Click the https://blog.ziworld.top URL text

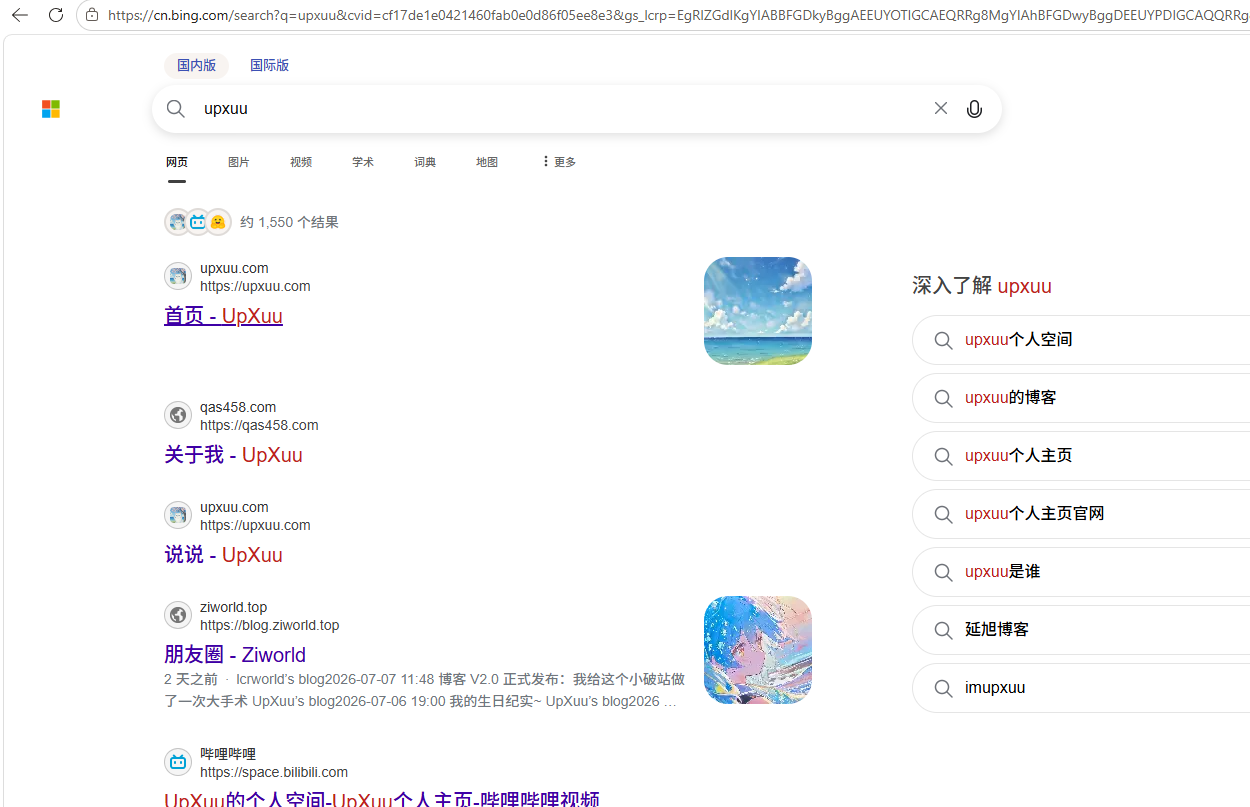coord(269,625)
